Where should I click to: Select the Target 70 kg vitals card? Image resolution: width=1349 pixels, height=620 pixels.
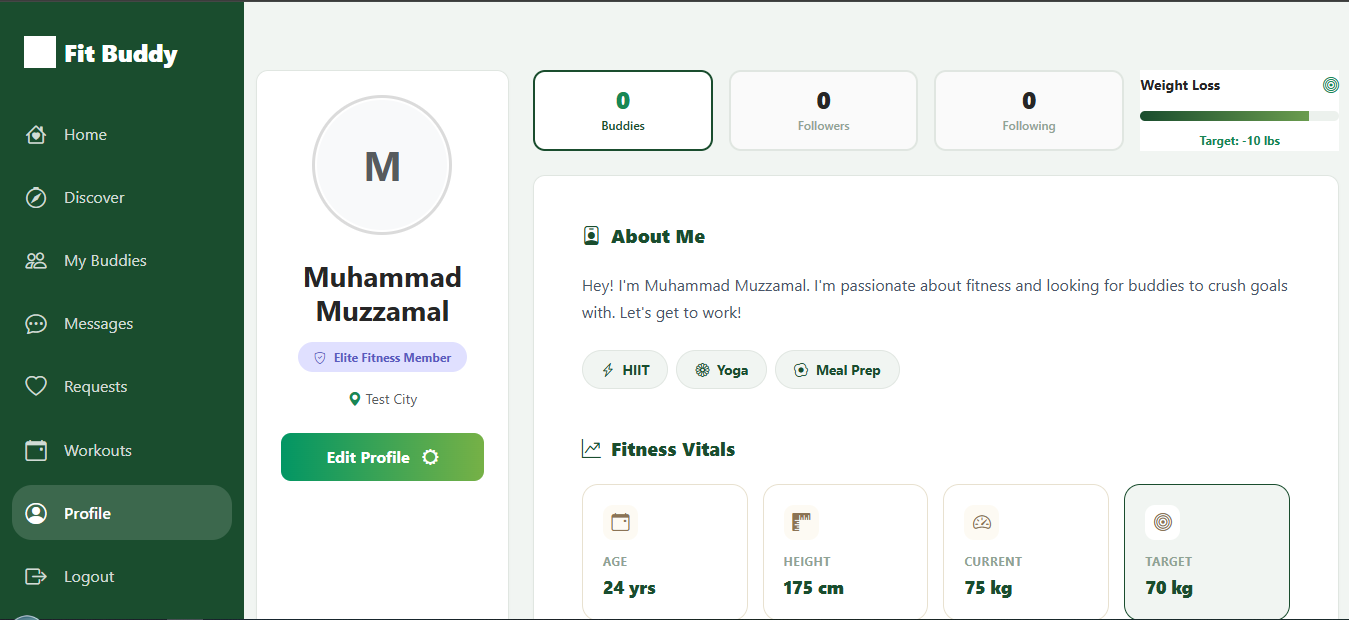pyautogui.click(x=1206, y=552)
